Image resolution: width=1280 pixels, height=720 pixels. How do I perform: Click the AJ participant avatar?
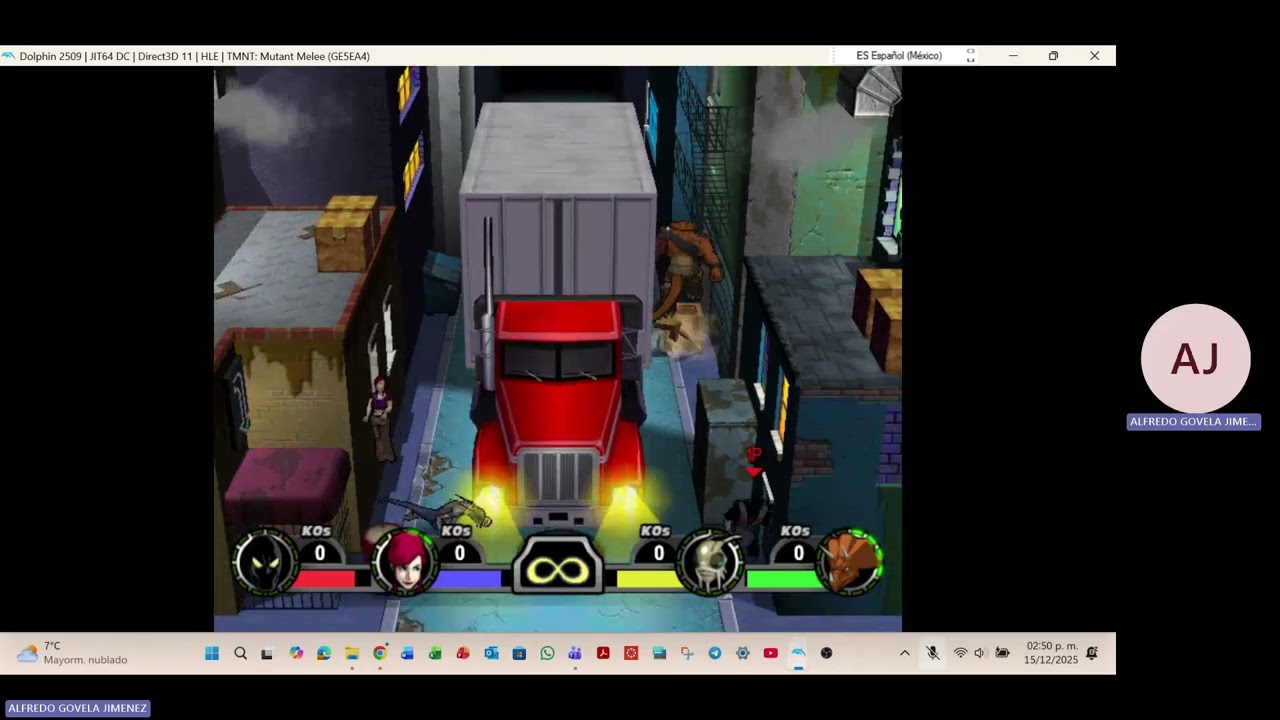1195,358
